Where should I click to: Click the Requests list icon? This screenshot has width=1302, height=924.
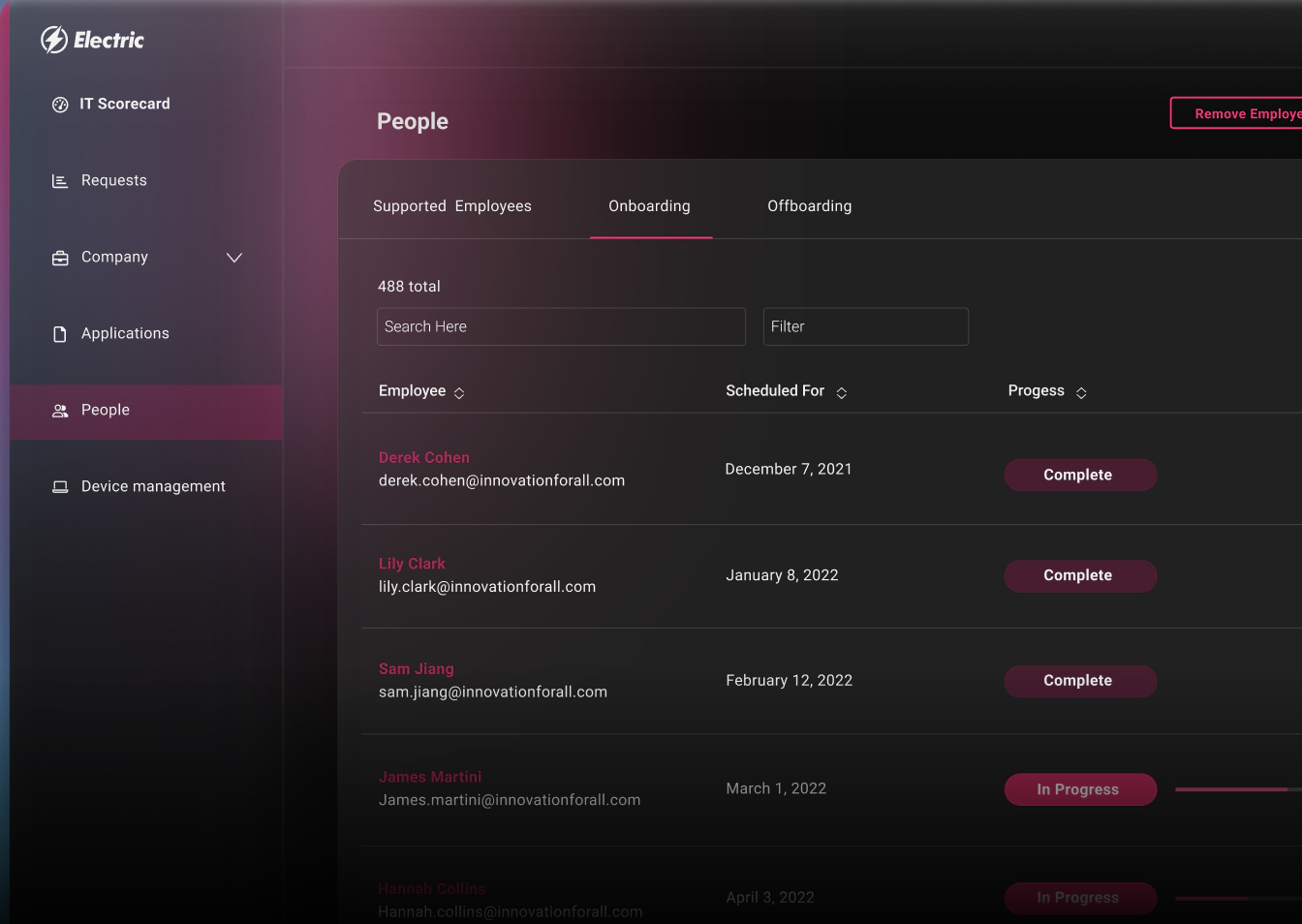pyautogui.click(x=60, y=181)
